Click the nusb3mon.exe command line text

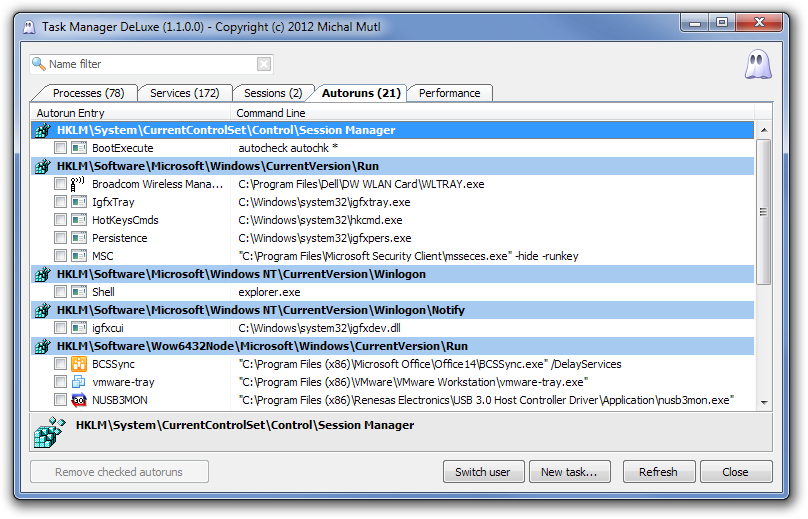[x=486, y=400]
